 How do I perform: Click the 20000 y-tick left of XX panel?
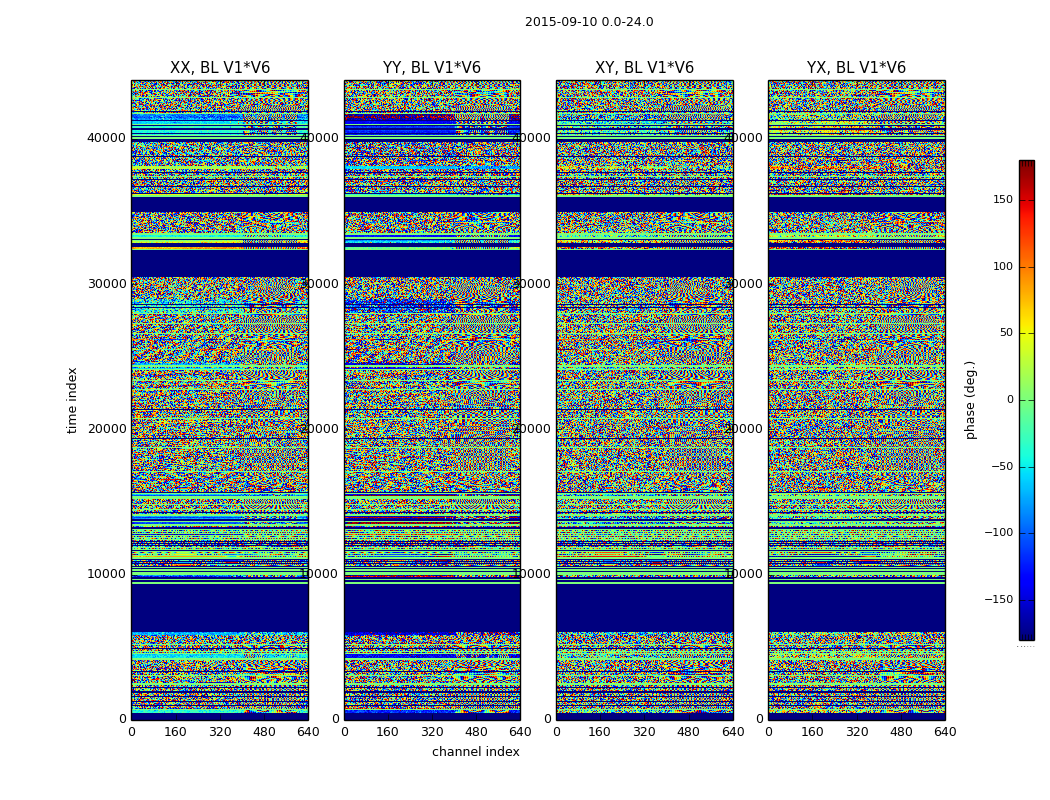coord(106,428)
